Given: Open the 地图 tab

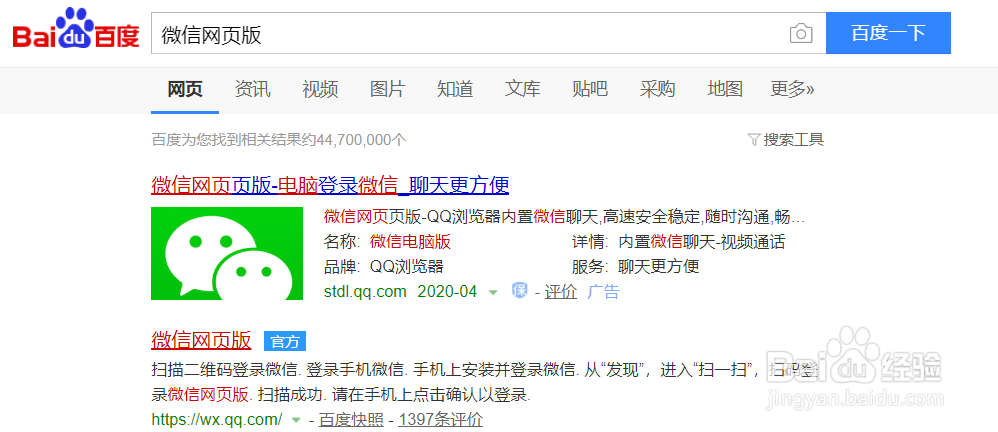Looking at the screenshot, I should 725,89.
